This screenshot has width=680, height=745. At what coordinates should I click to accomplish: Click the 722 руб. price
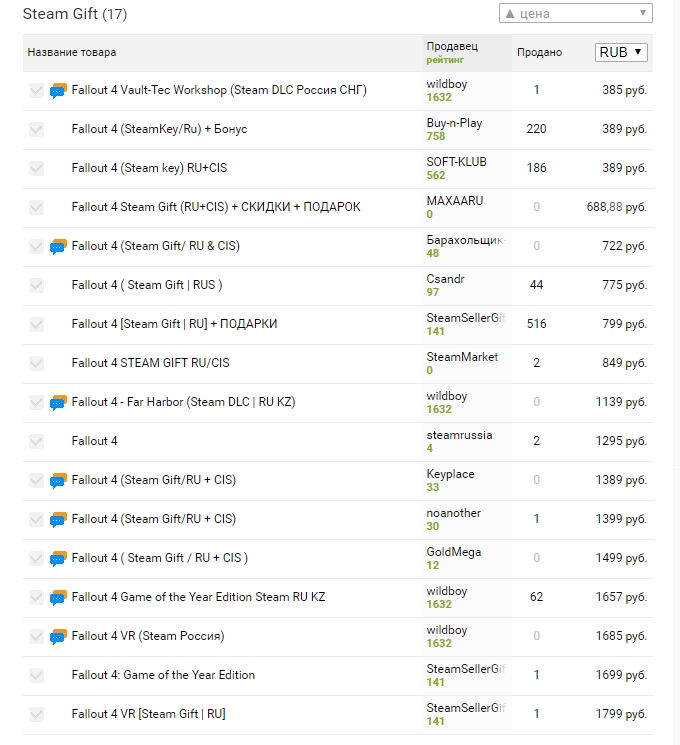(624, 246)
